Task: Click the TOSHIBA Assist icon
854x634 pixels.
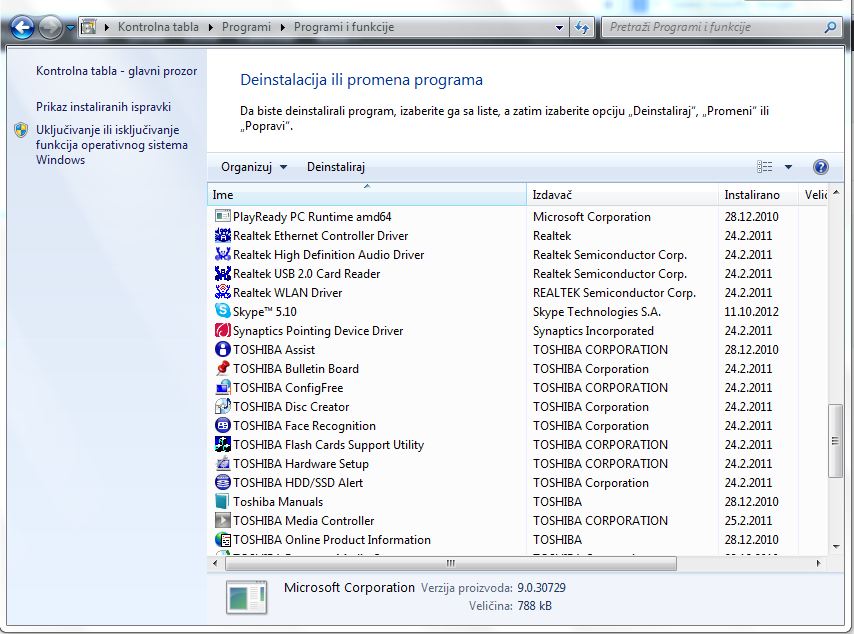Action: point(222,349)
